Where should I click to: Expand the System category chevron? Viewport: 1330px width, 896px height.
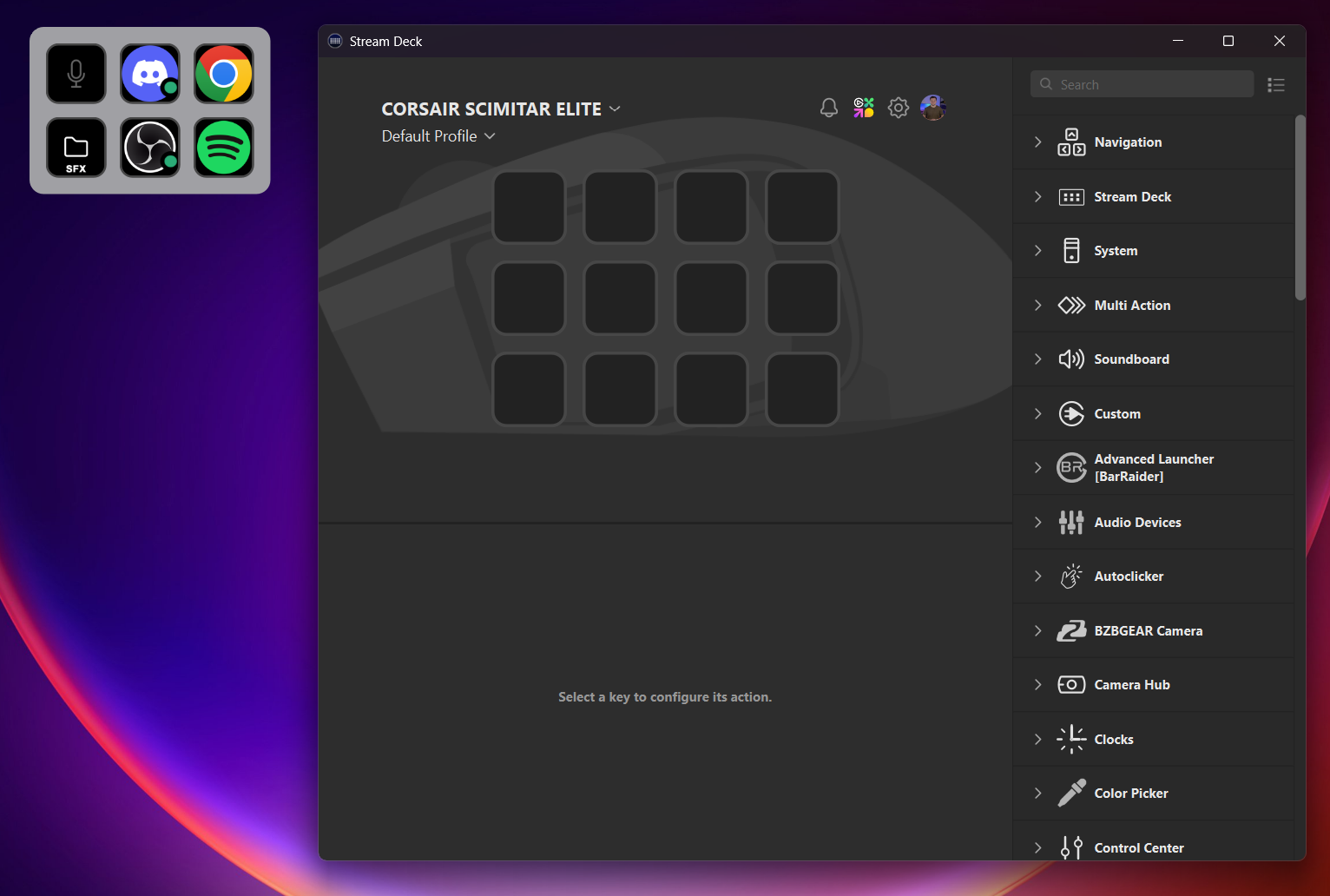[1037, 251]
